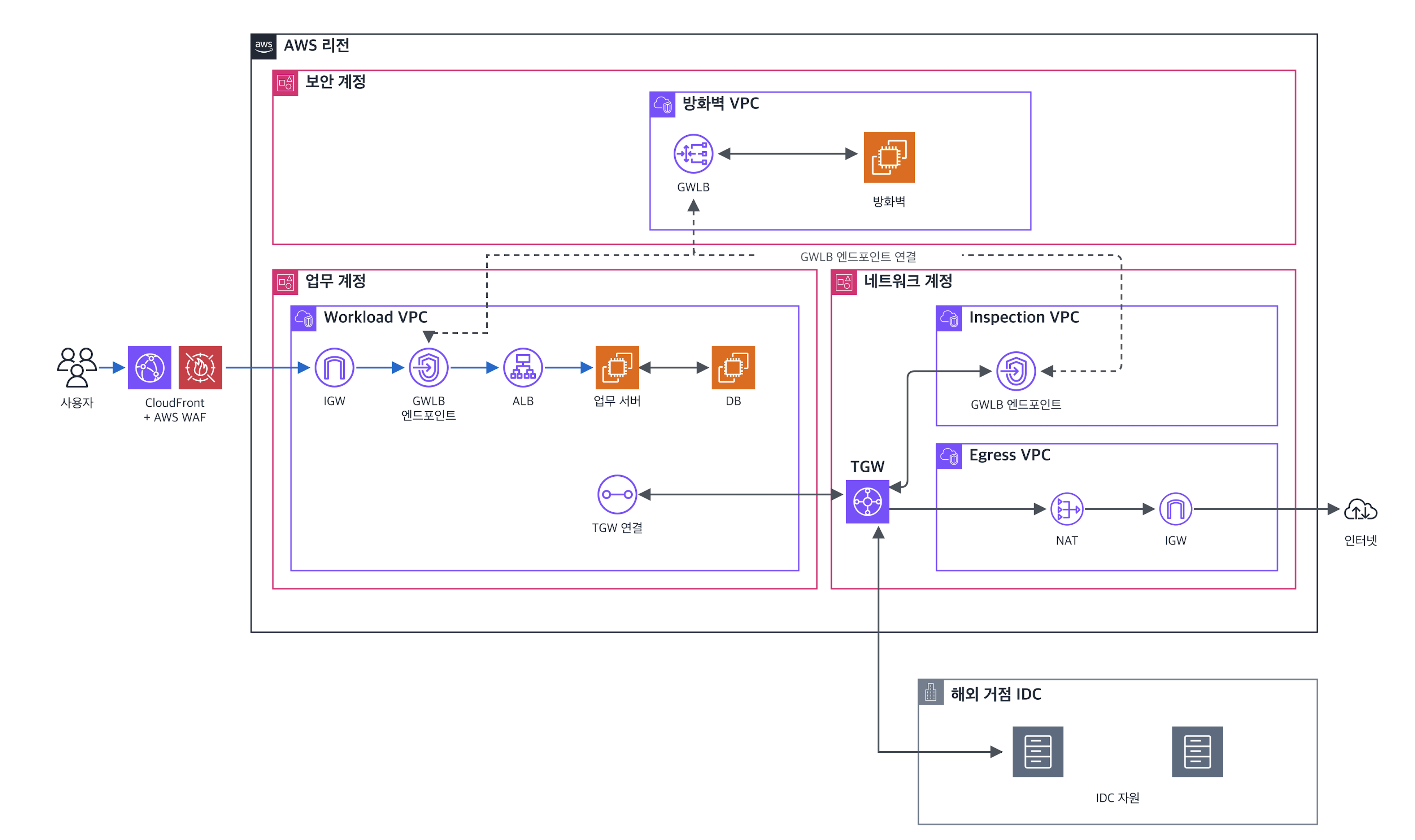1415x840 pixels.
Task: Click the 업무 계정 account badge icon
Action: [x=286, y=282]
